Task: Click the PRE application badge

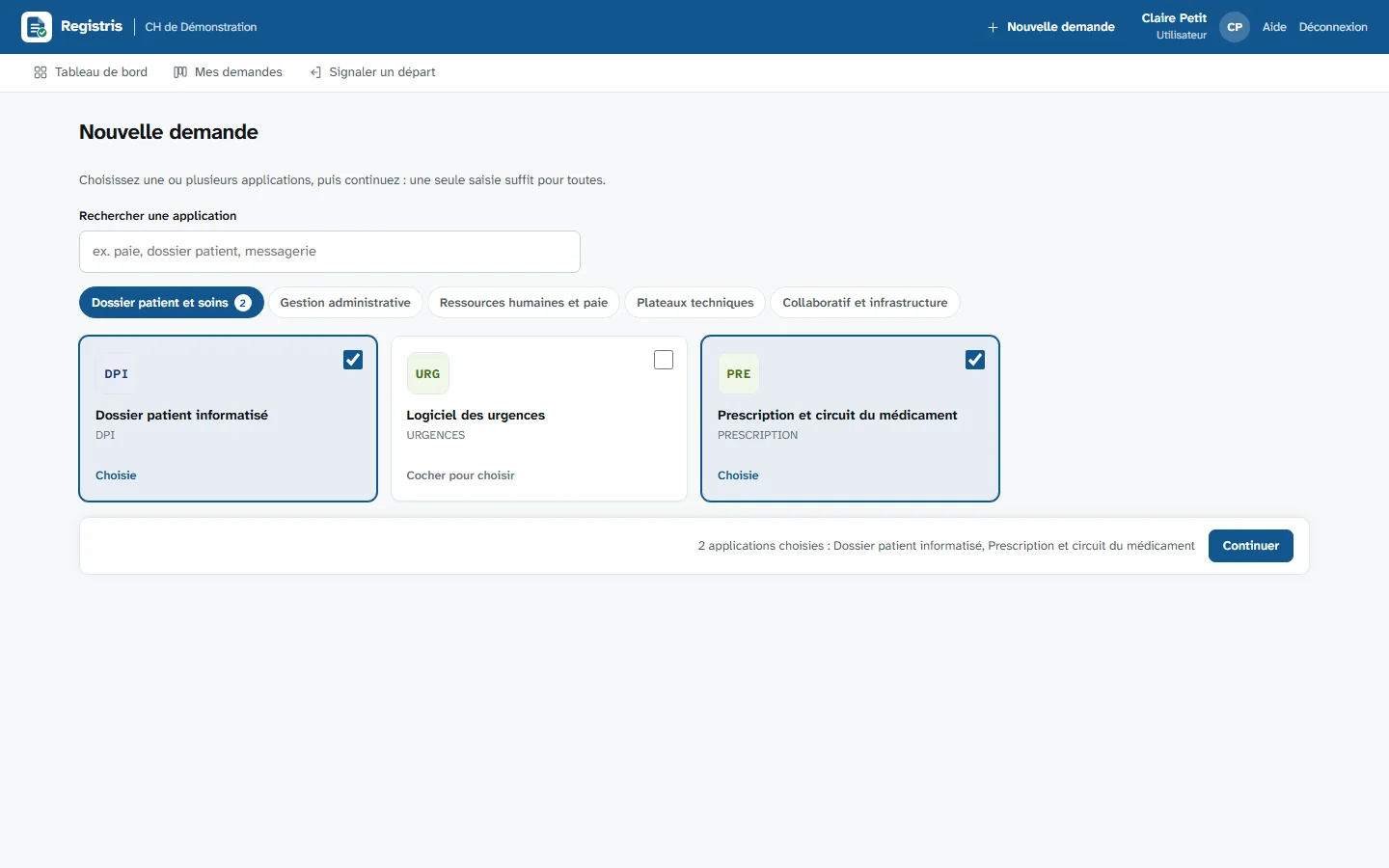Action: [739, 374]
